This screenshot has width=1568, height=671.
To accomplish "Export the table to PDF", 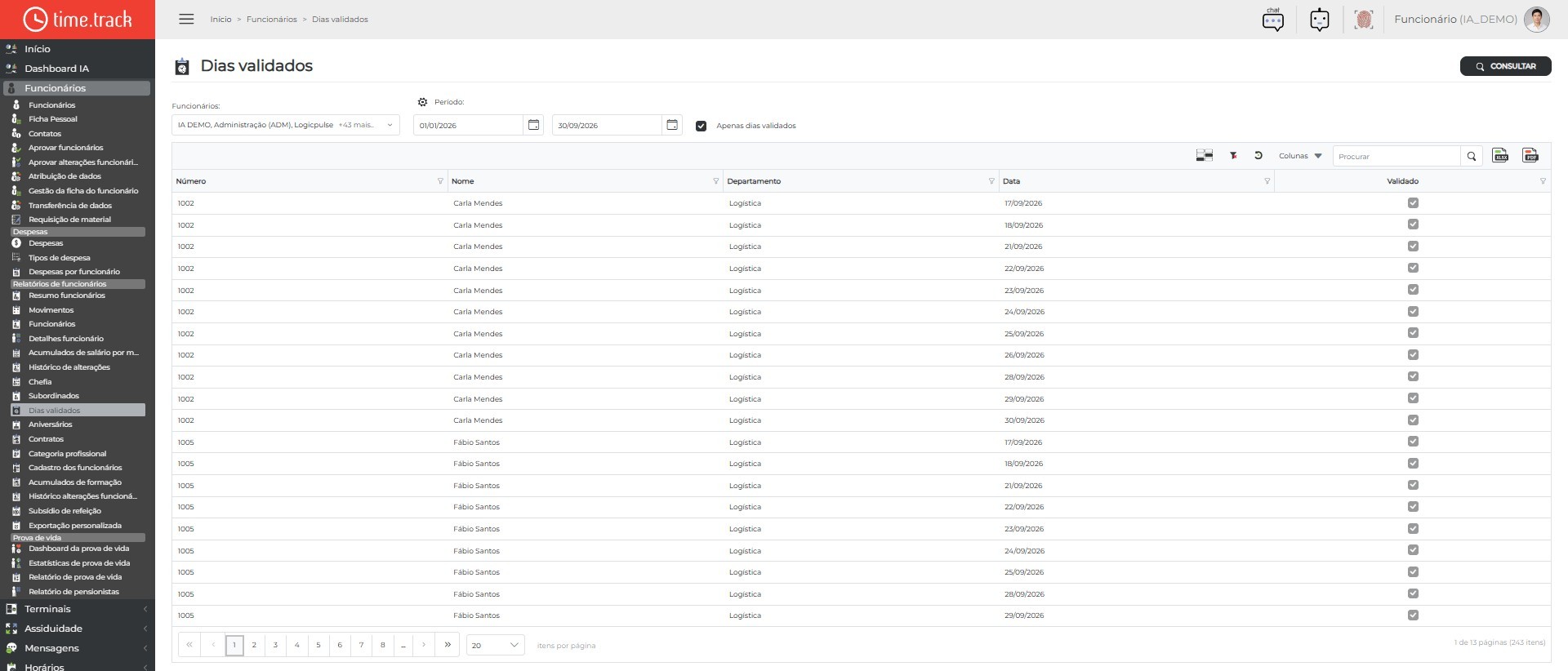I will (1530, 156).
